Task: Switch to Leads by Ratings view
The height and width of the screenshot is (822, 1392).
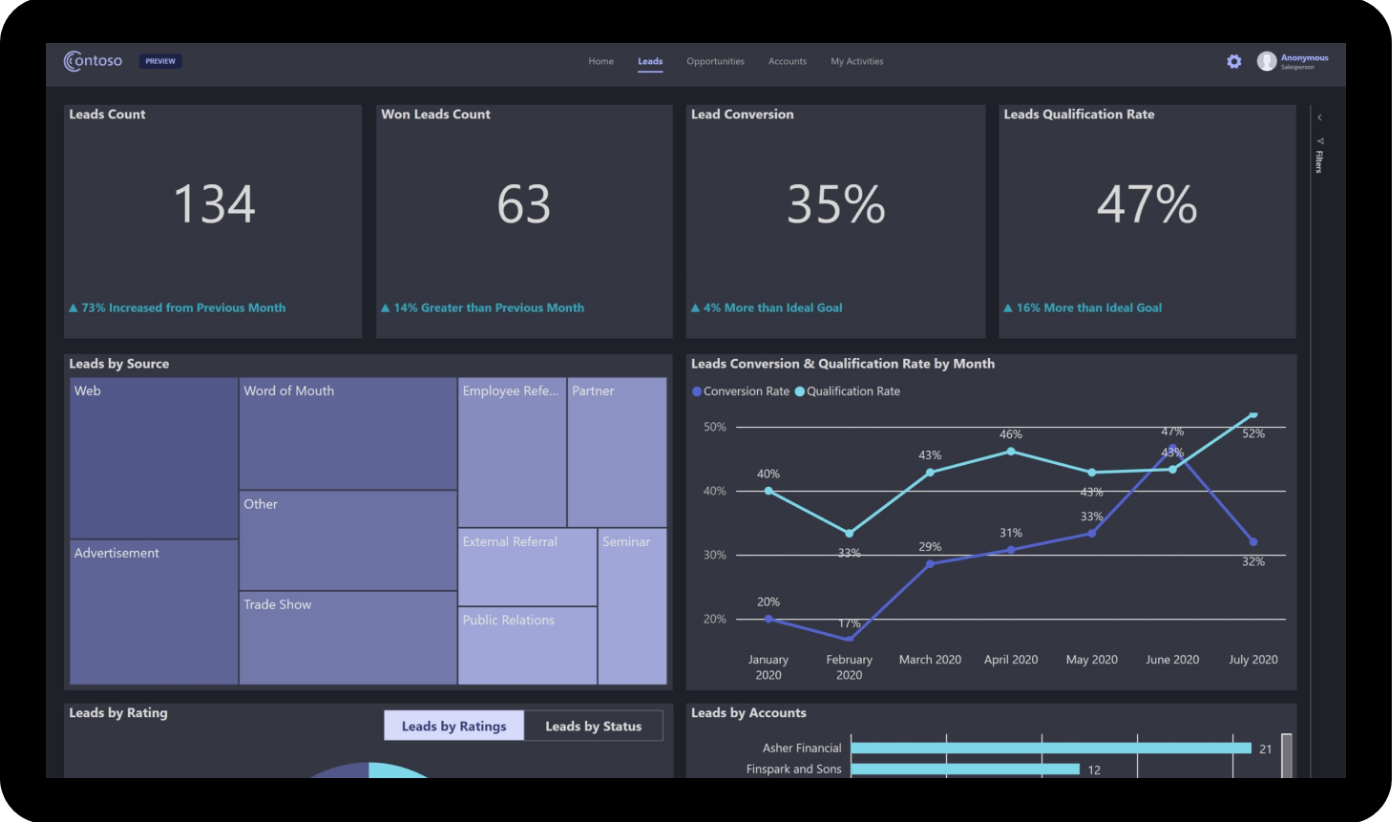Action: click(454, 726)
